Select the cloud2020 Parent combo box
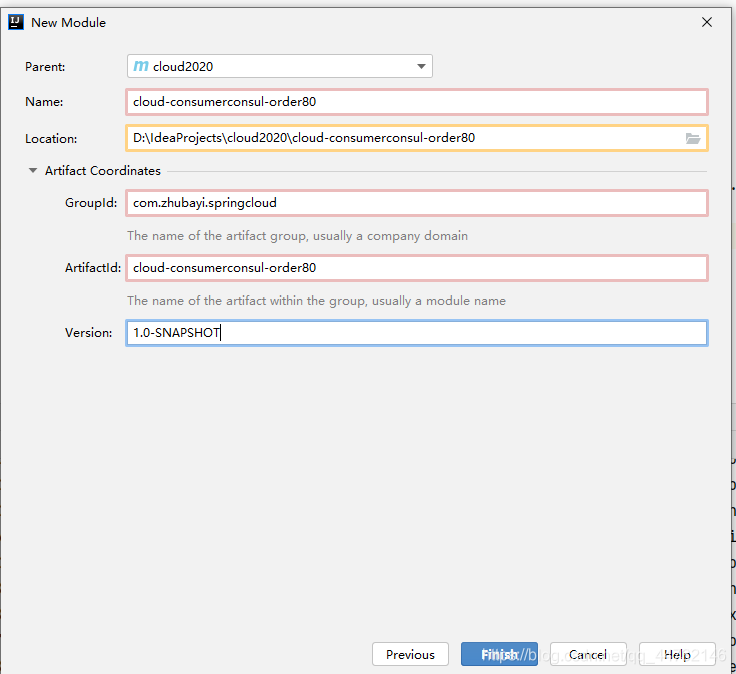 [x=280, y=66]
